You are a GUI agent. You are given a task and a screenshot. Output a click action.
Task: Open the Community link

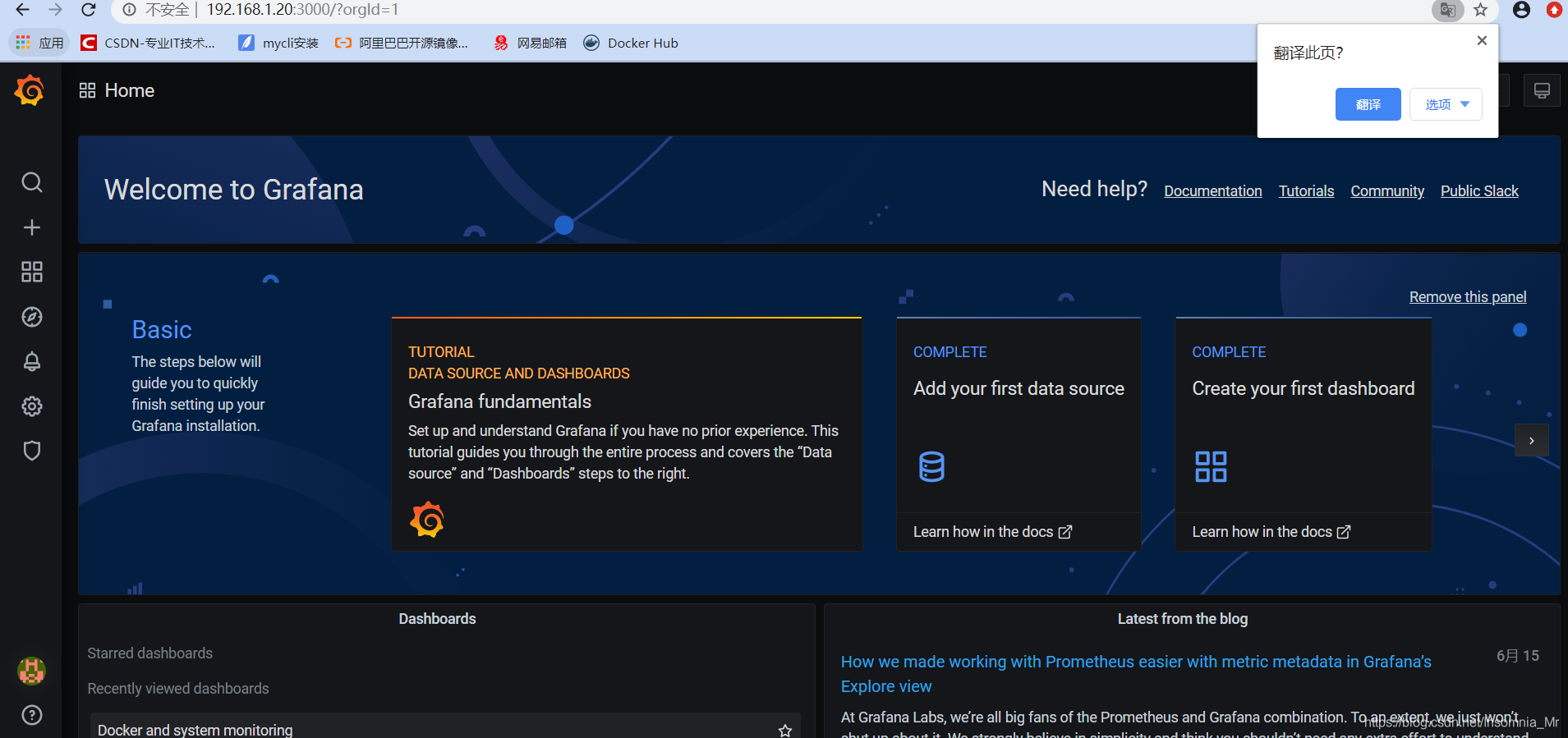pos(1387,191)
